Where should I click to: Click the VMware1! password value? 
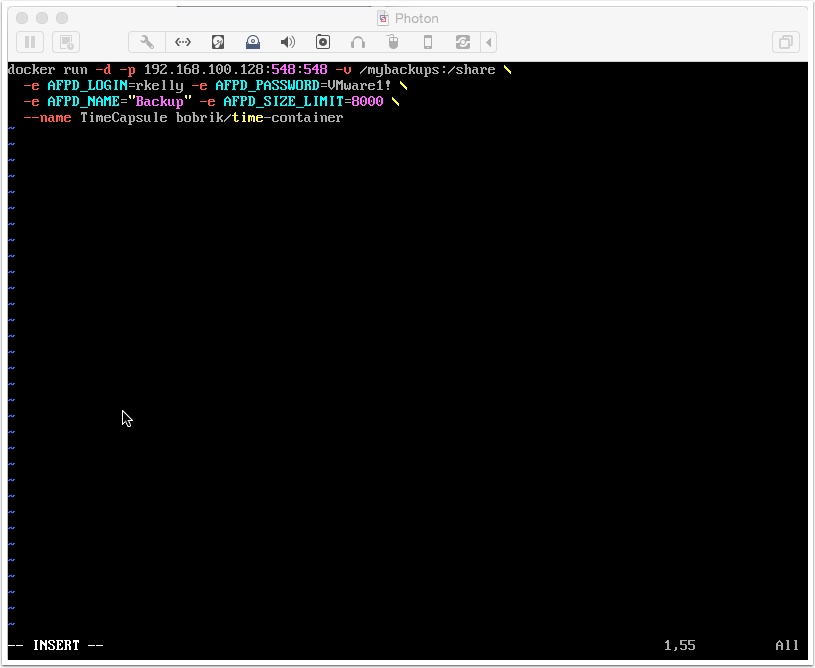[x=359, y=86]
